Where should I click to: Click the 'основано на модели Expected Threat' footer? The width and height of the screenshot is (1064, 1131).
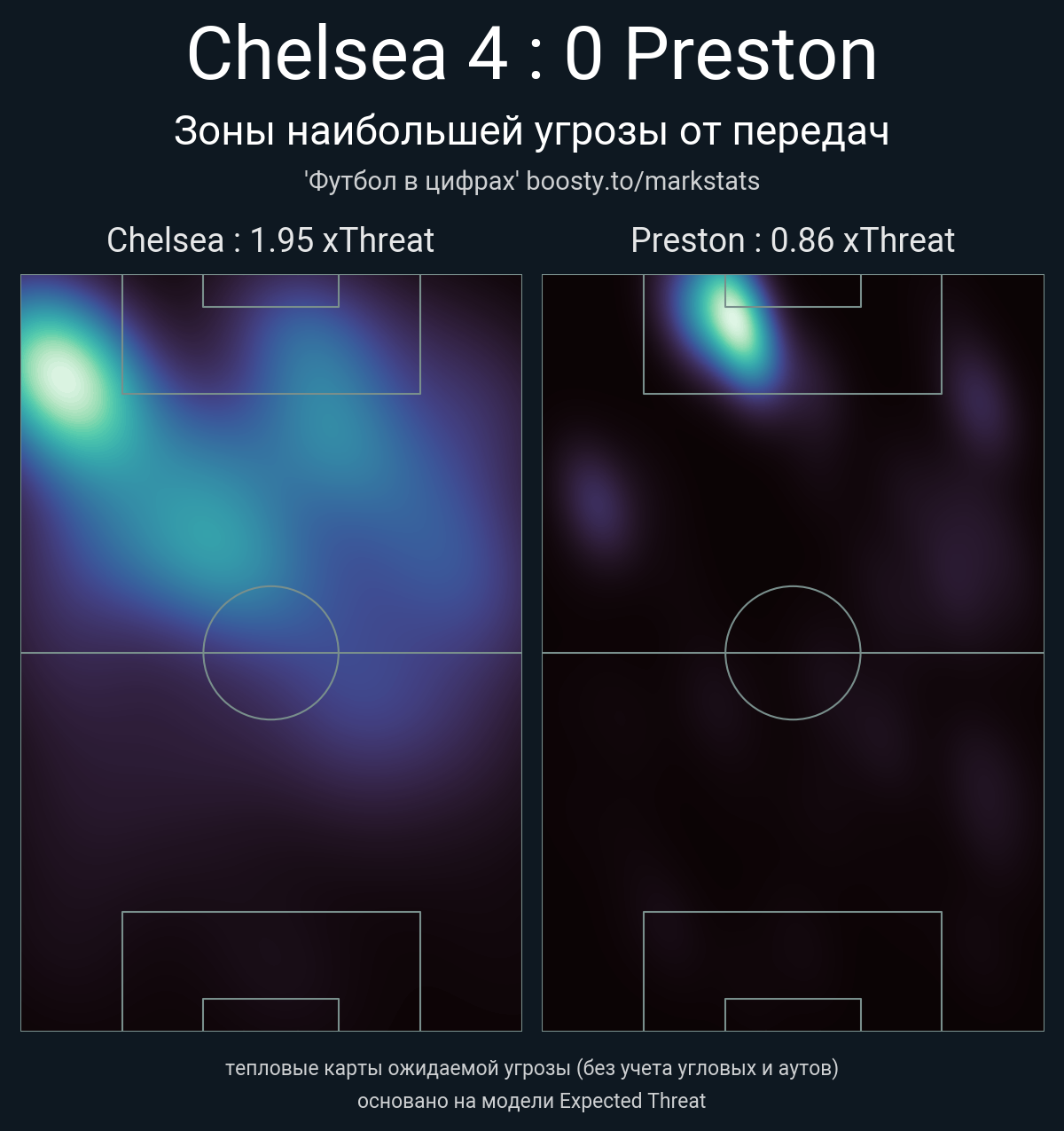click(532, 1101)
